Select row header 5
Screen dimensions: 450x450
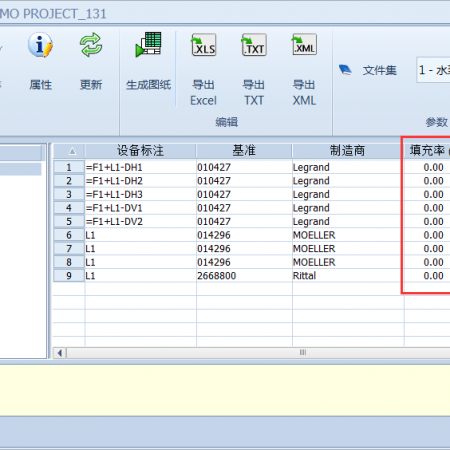click(69, 222)
